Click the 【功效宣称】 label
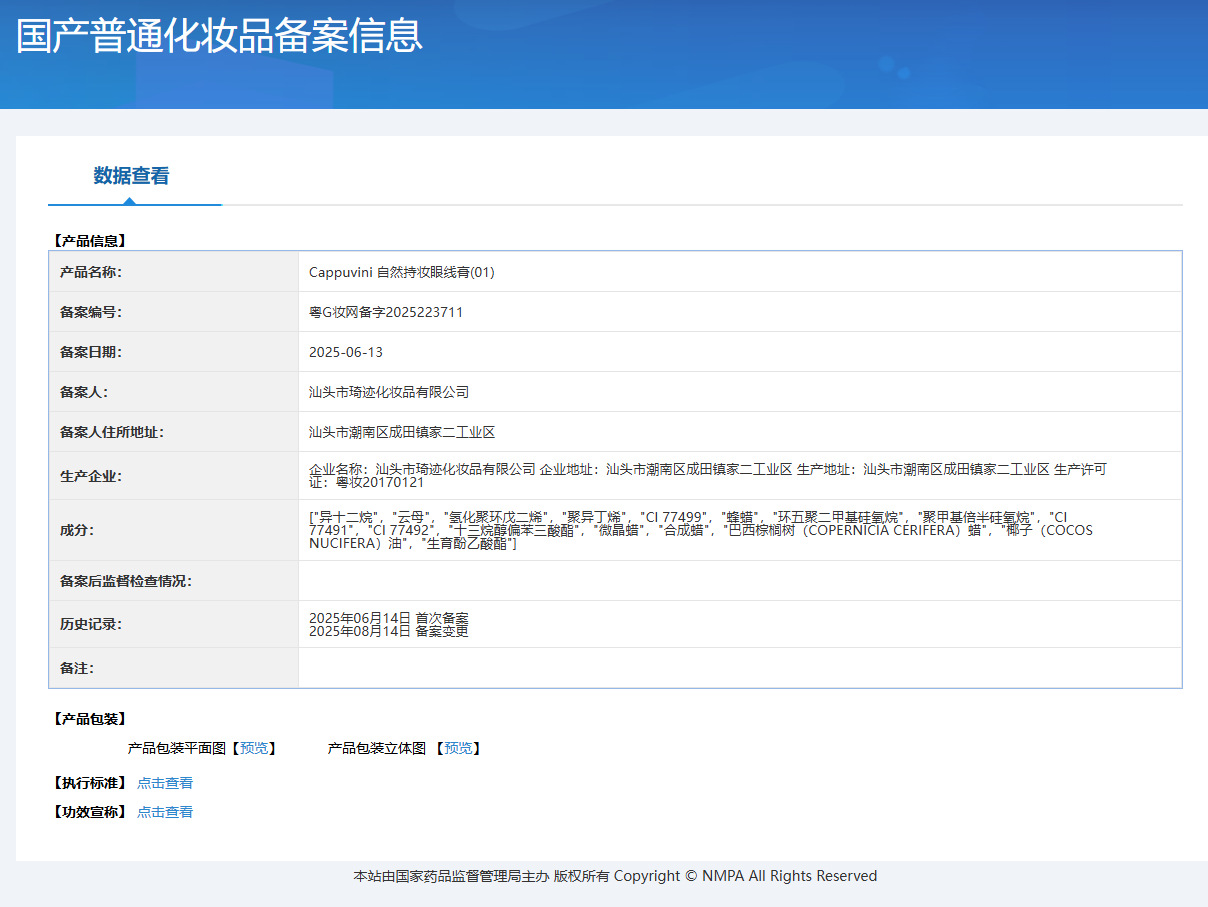This screenshot has width=1208, height=907. point(89,812)
